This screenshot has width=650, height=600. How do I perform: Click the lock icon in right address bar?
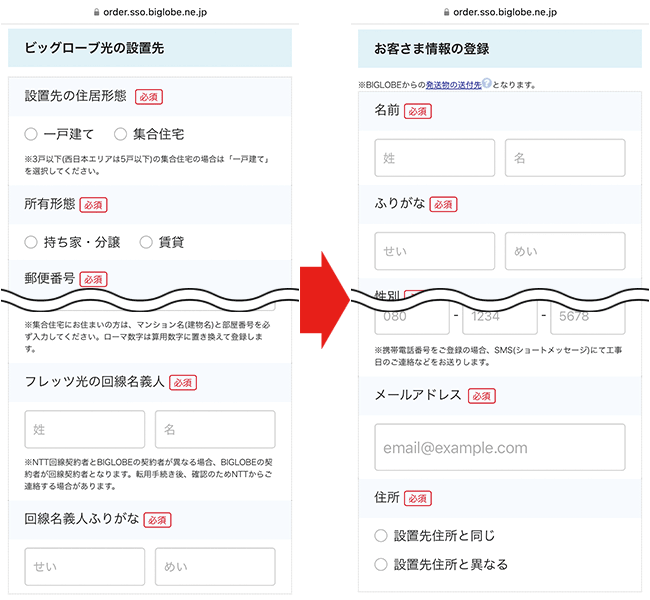click(x=446, y=12)
